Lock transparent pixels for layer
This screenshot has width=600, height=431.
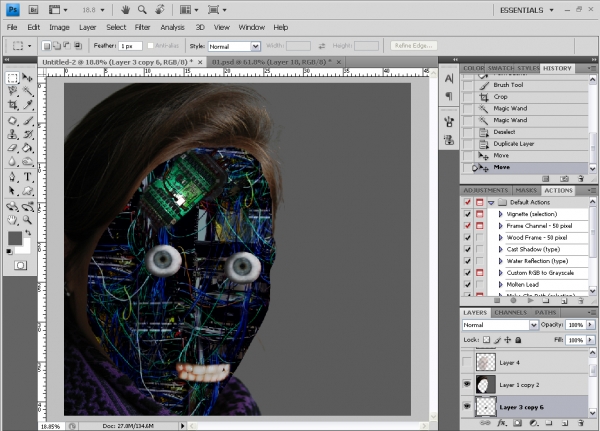486,340
